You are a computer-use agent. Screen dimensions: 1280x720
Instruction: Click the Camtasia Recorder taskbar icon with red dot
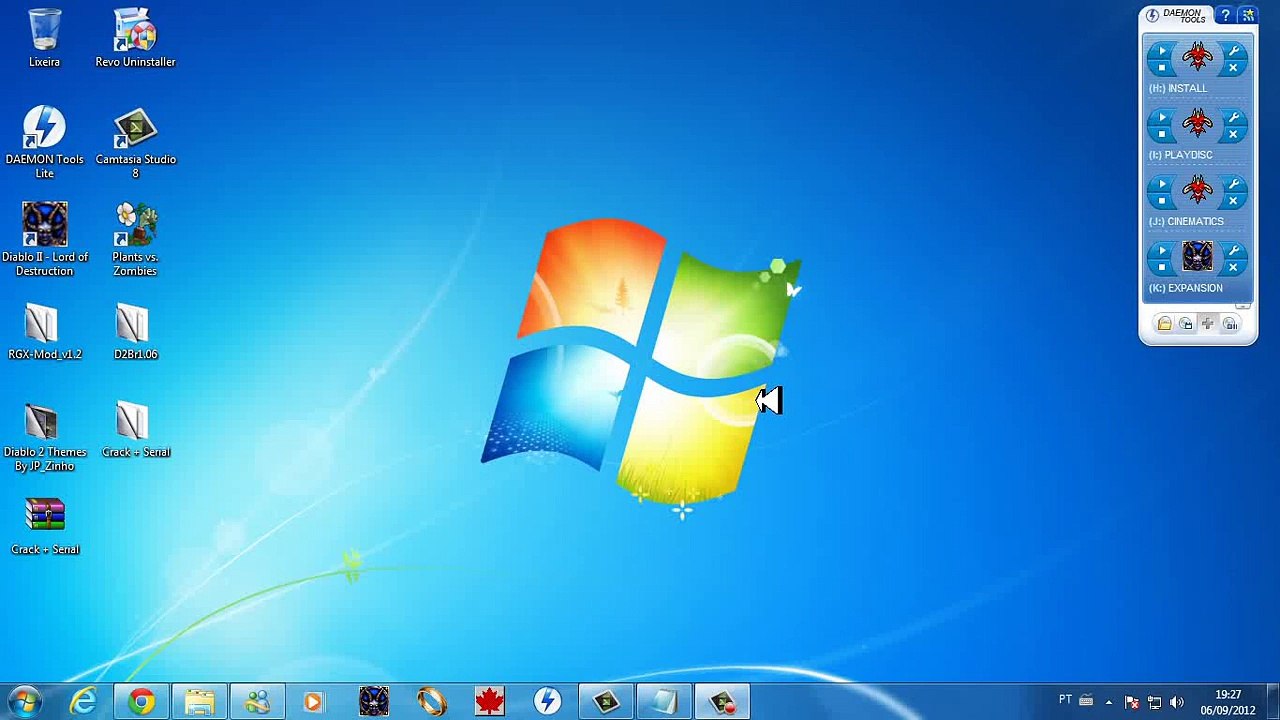click(721, 702)
